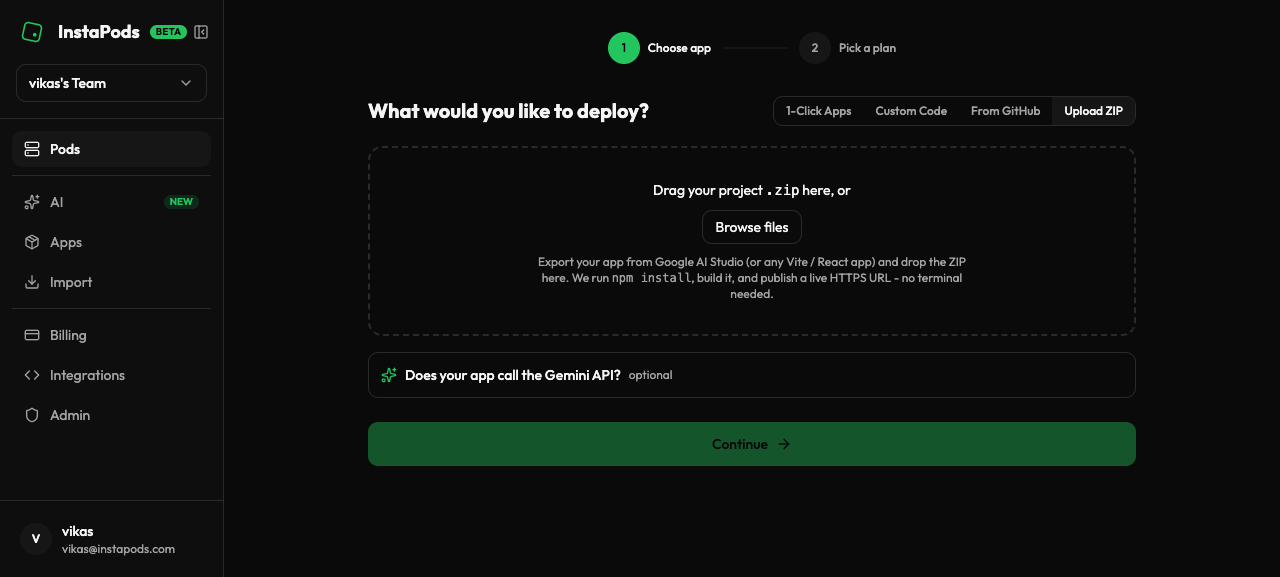Click the 'Export your app from Google AI Studio' description

(x=752, y=278)
